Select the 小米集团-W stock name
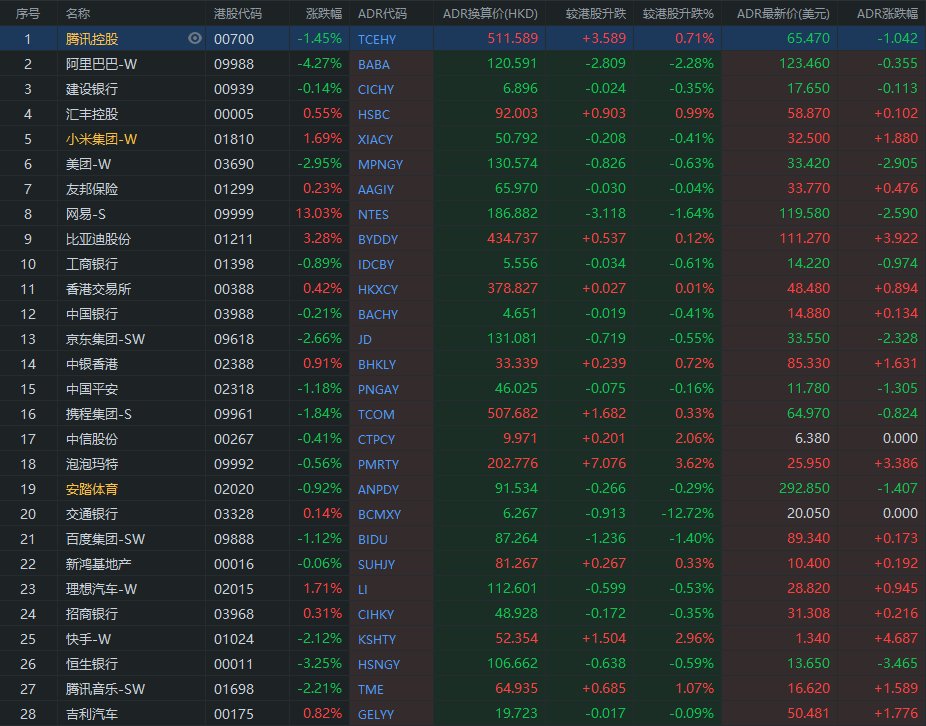The image size is (926, 726). point(102,139)
